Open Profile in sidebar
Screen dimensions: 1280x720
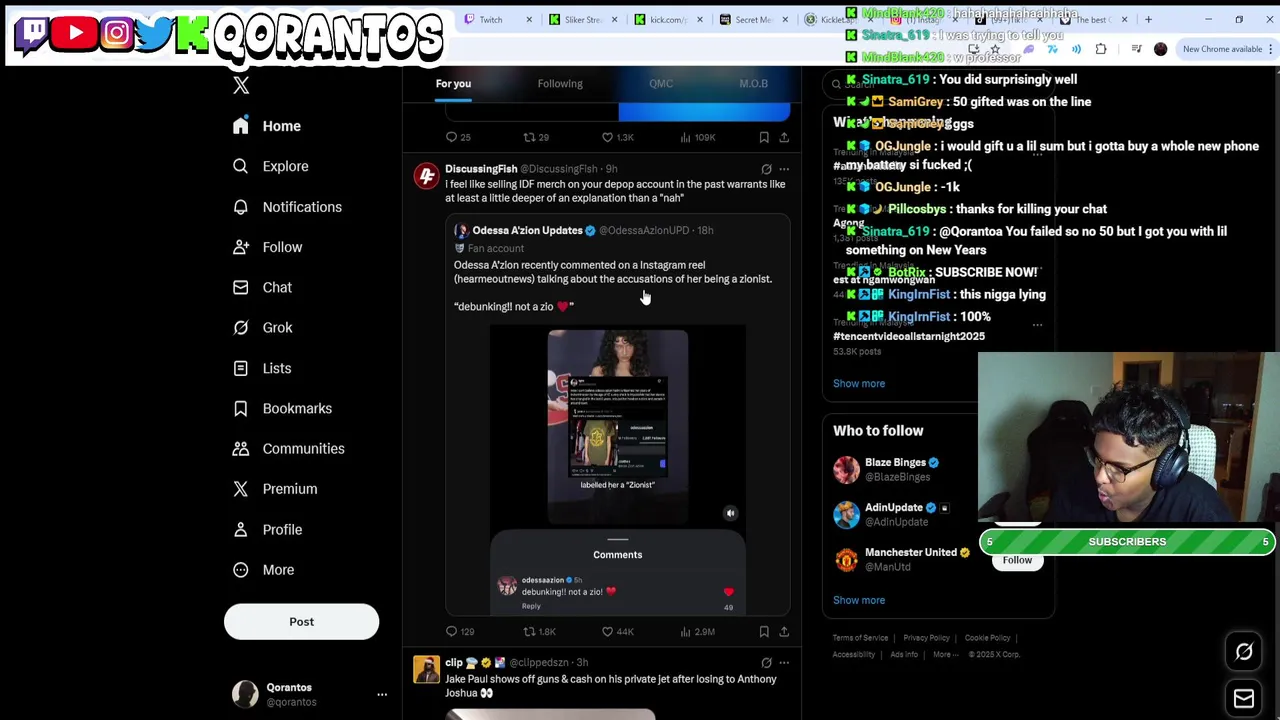267,529
